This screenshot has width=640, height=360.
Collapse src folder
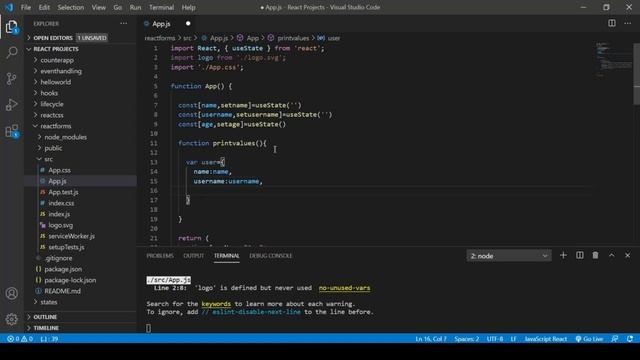point(80,159)
